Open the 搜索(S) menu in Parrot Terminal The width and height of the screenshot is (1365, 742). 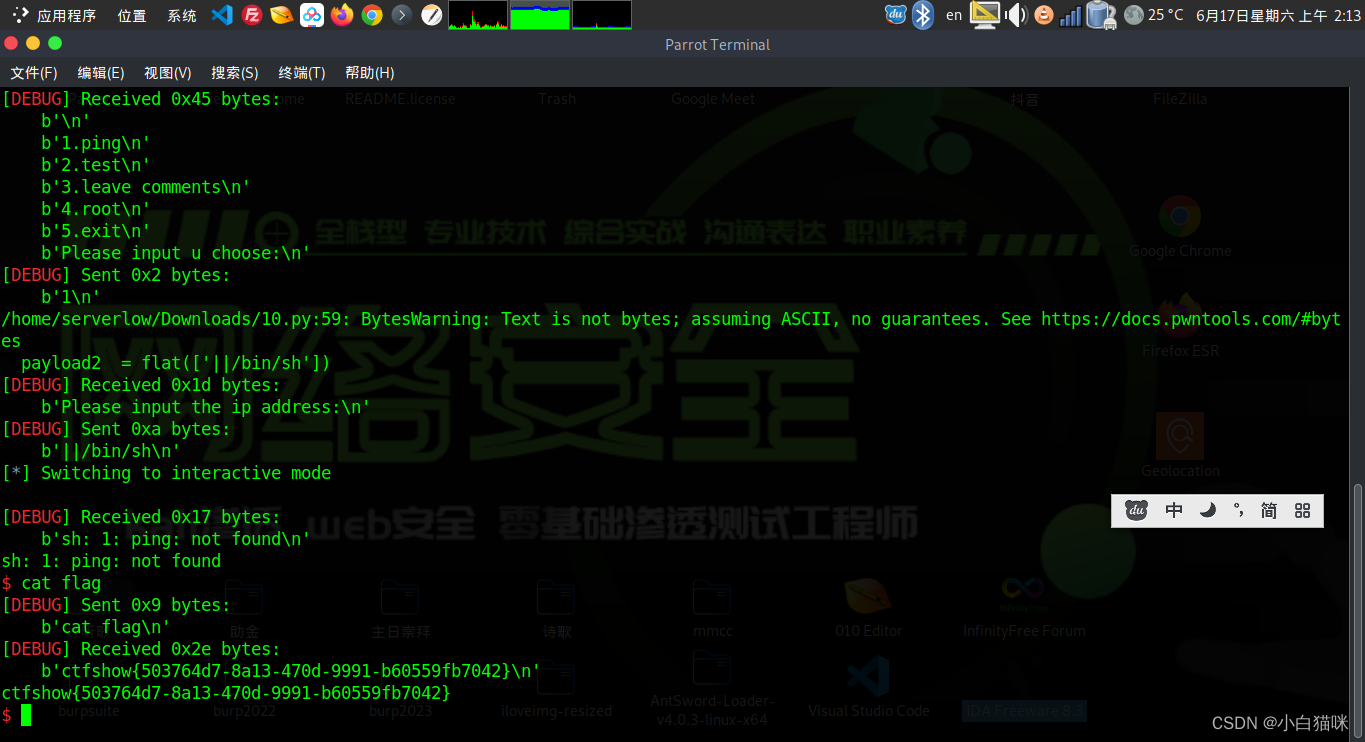[x=235, y=73]
